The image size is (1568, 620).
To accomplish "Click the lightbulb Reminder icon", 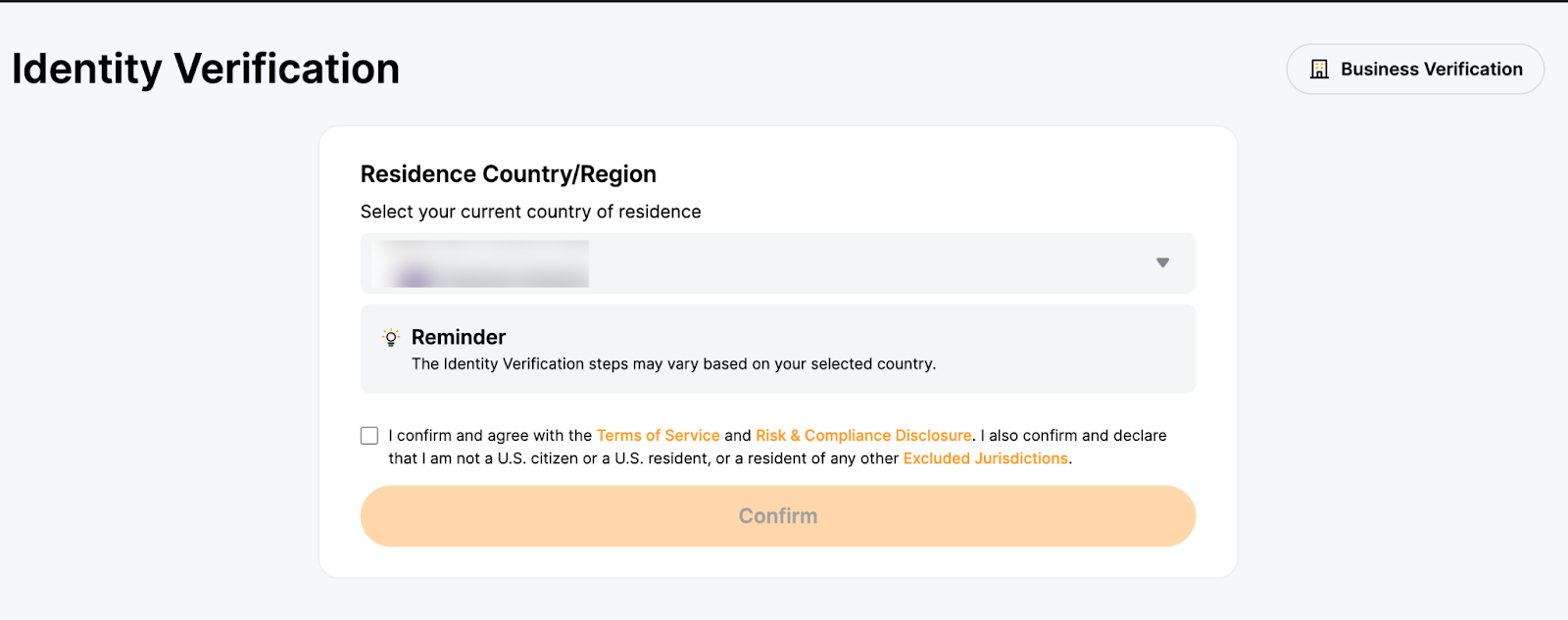I will pyautogui.click(x=390, y=338).
